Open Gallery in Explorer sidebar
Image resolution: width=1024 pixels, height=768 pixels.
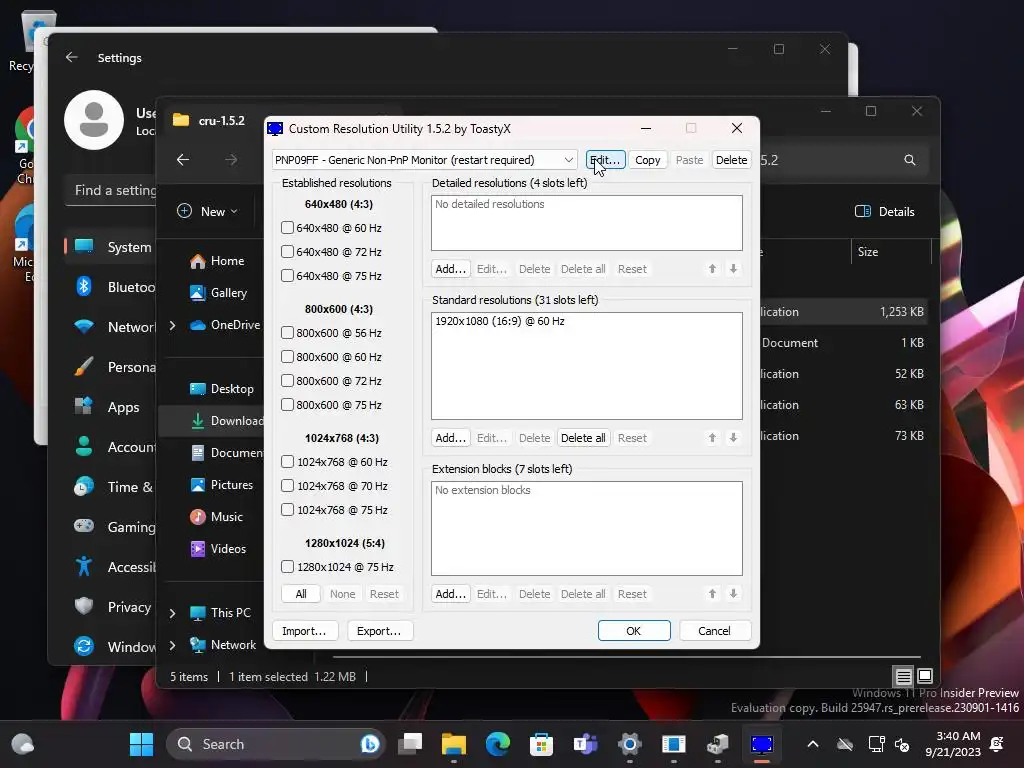(x=219, y=293)
